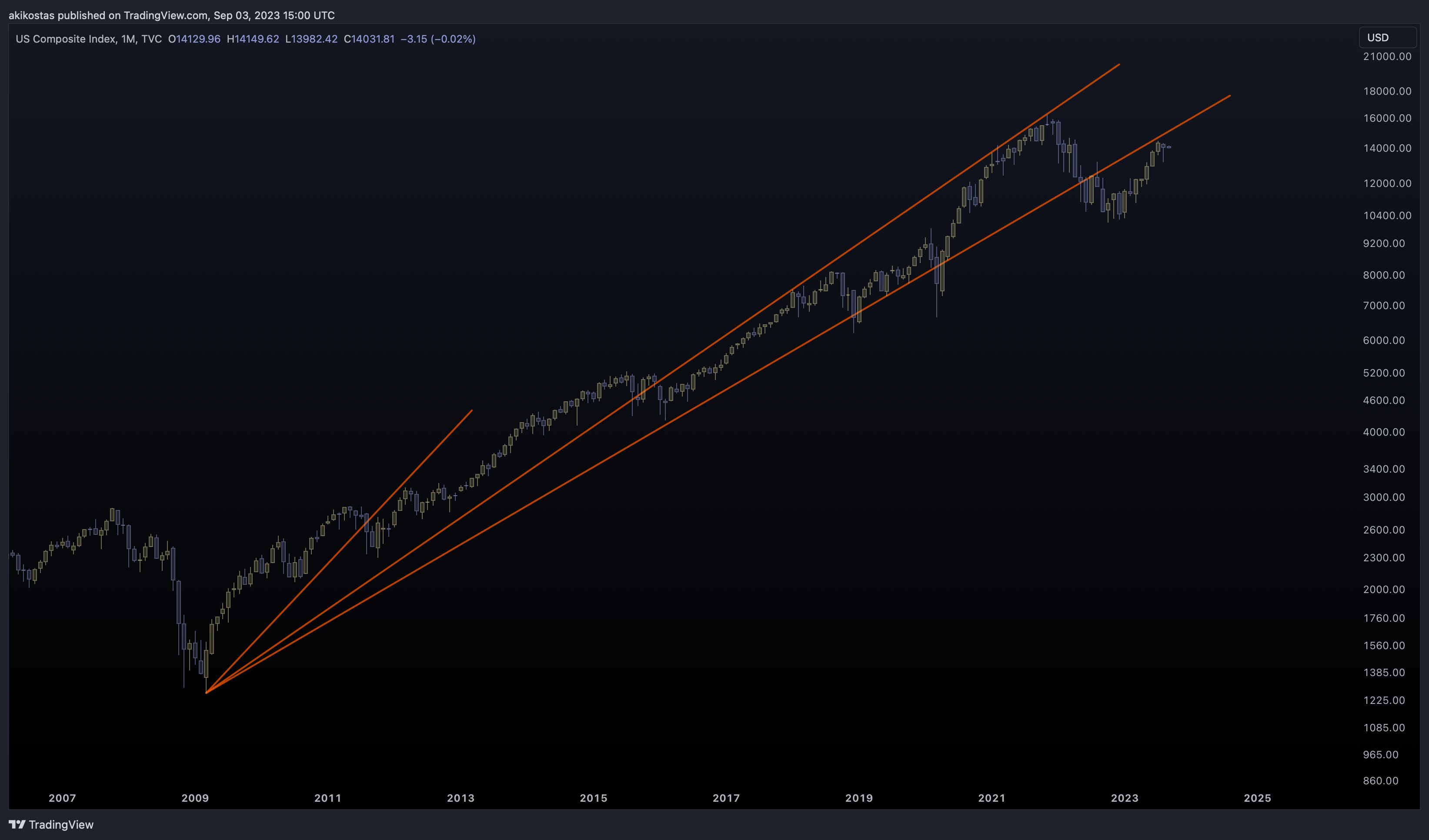Click the 2011 time axis label

(x=328, y=798)
